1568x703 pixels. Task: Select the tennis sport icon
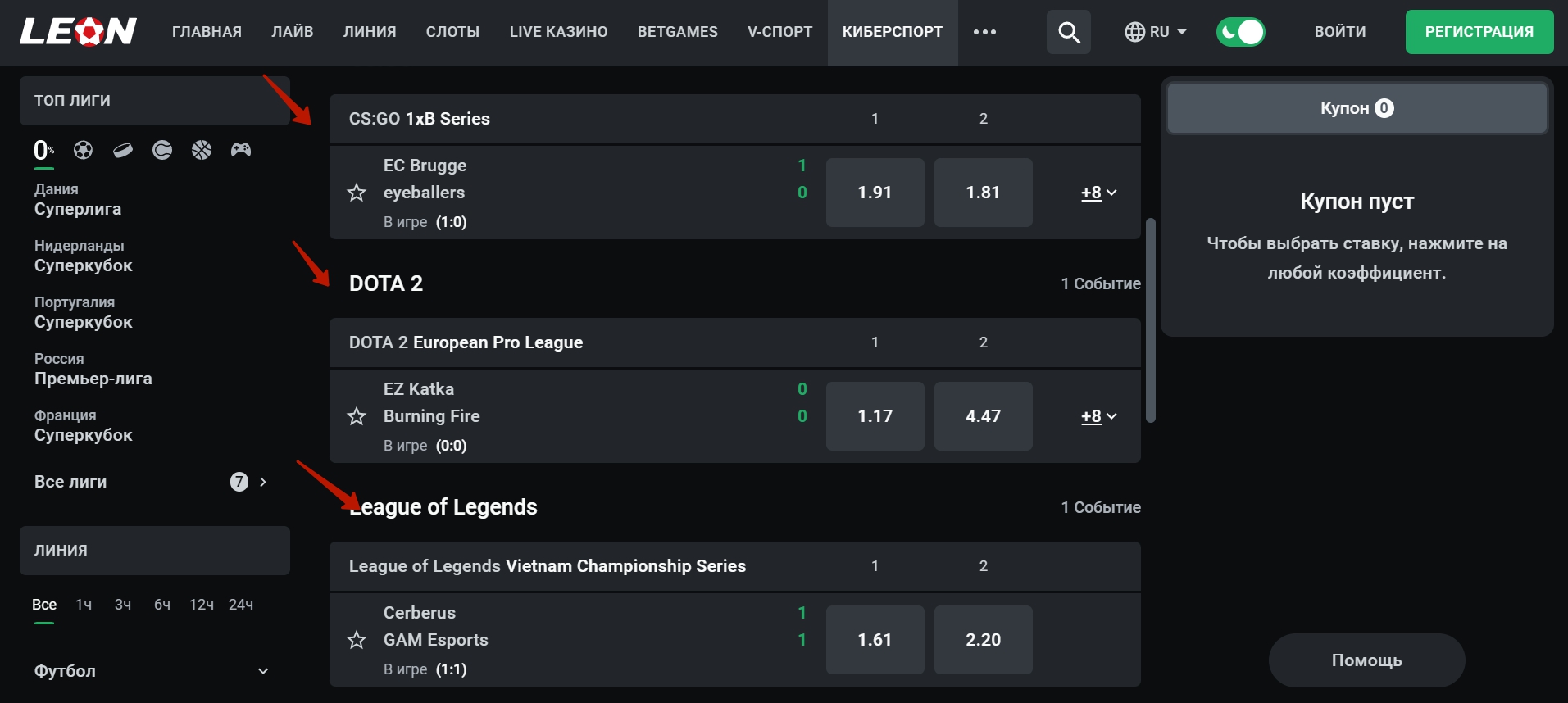coord(162,150)
